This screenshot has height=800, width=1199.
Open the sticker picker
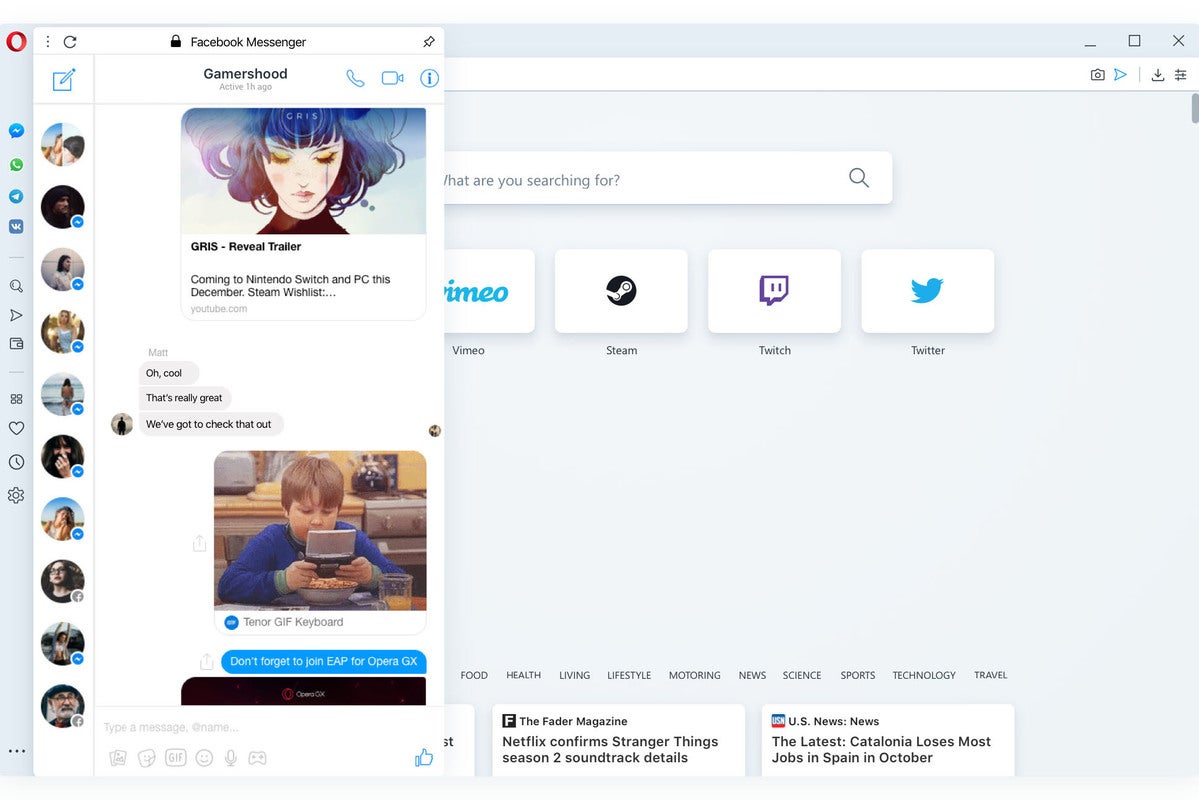click(147, 758)
